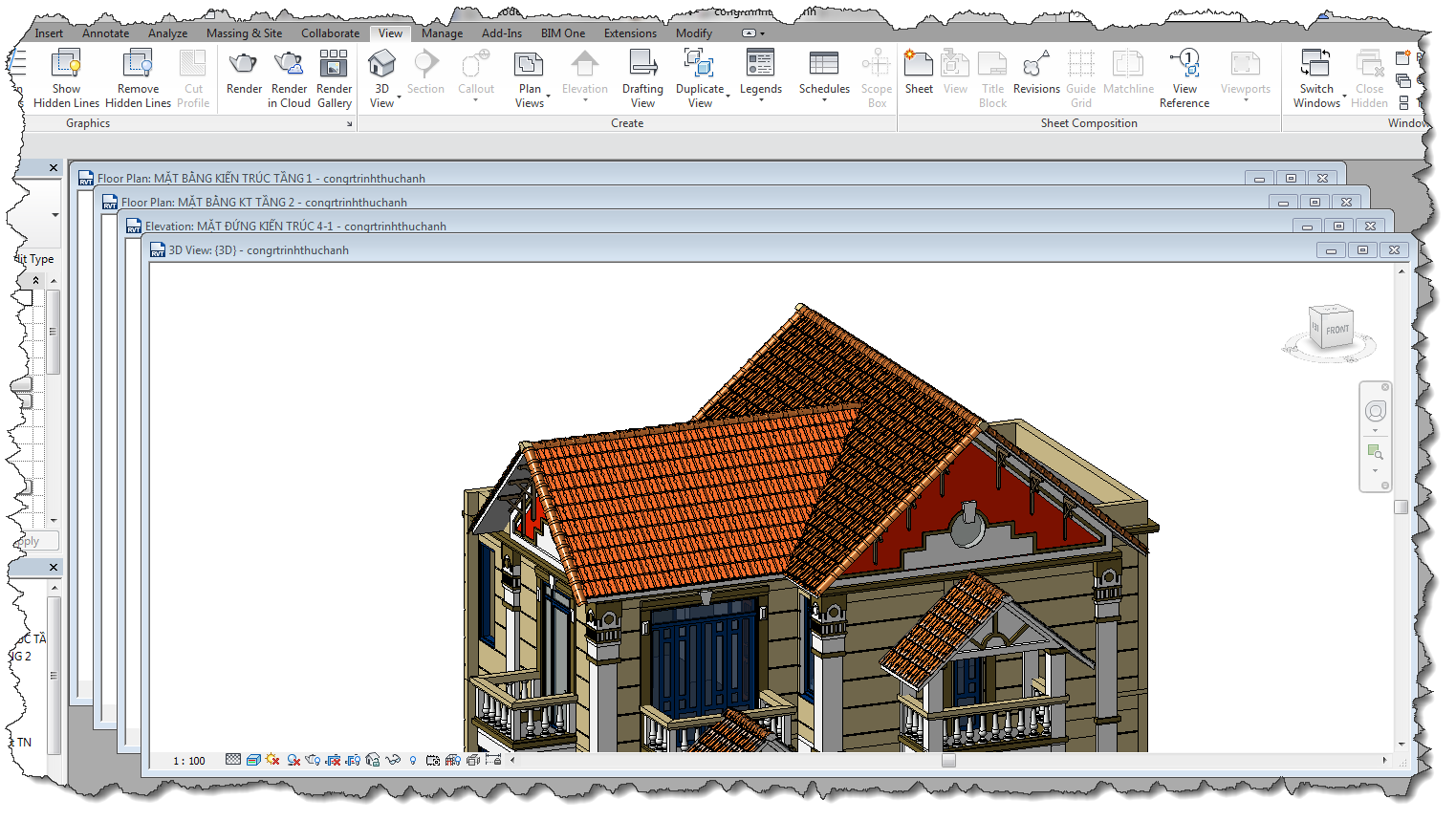Toggle Sun Path off/on in view bar
This screenshot has height=821, width=1456.
tap(272, 760)
